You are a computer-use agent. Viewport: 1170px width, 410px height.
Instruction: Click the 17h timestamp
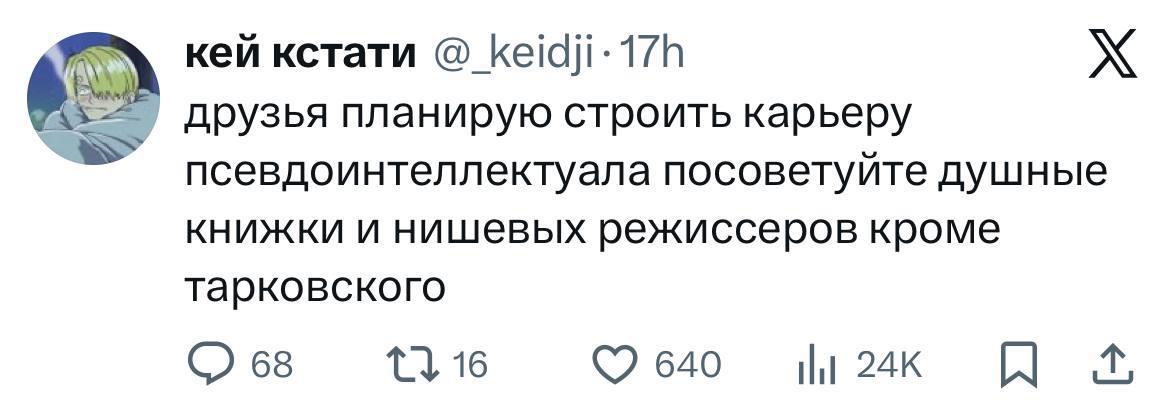click(x=651, y=59)
